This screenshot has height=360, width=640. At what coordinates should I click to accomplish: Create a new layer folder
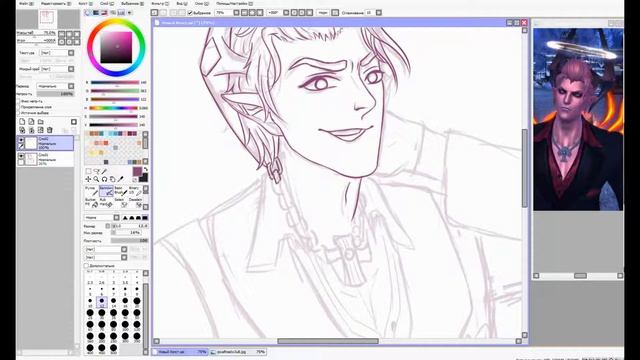click(x=41, y=122)
